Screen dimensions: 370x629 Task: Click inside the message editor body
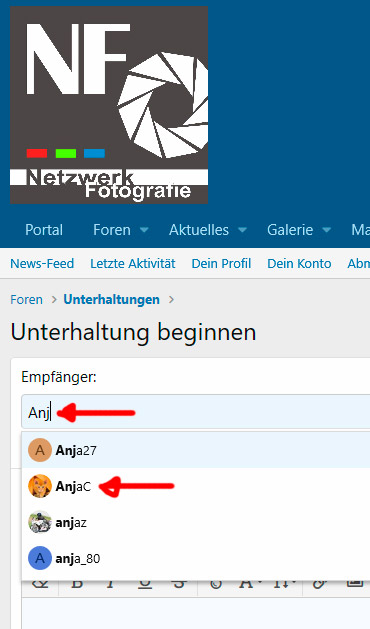pyautogui.click(x=196, y=613)
